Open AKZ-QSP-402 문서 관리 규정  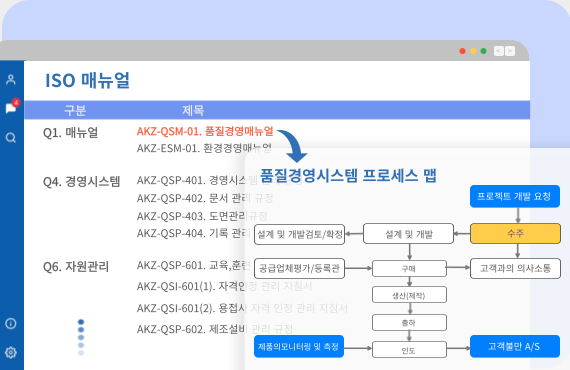[x=205, y=198]
